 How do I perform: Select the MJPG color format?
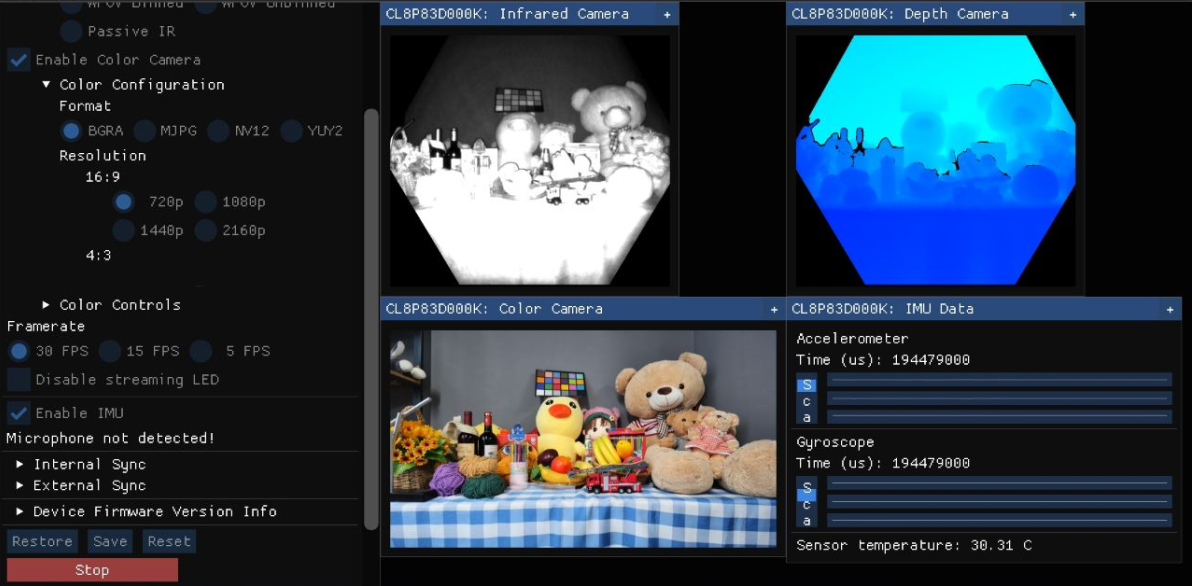point(145,131)
